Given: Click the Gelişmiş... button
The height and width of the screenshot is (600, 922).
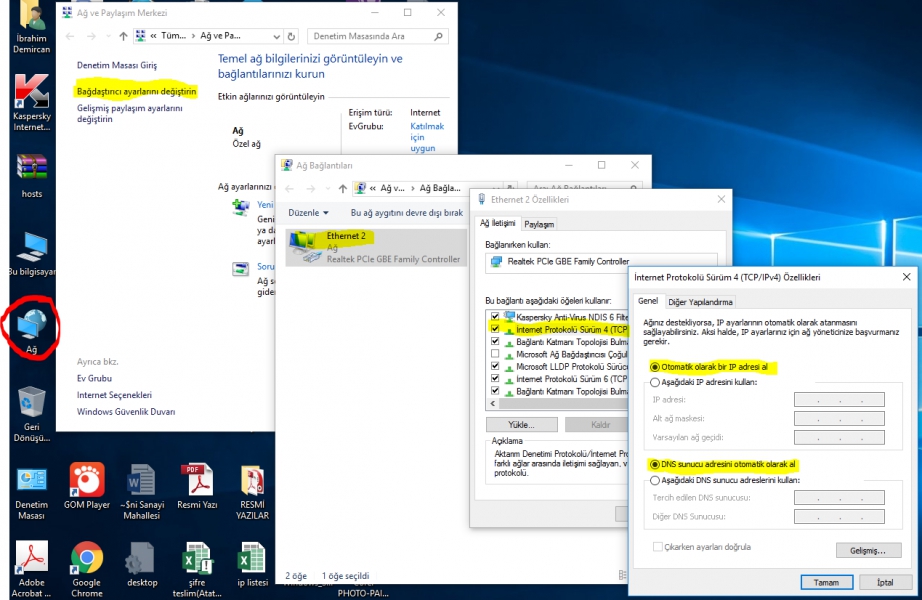Looking at the screenshot, I should point(867,550).
